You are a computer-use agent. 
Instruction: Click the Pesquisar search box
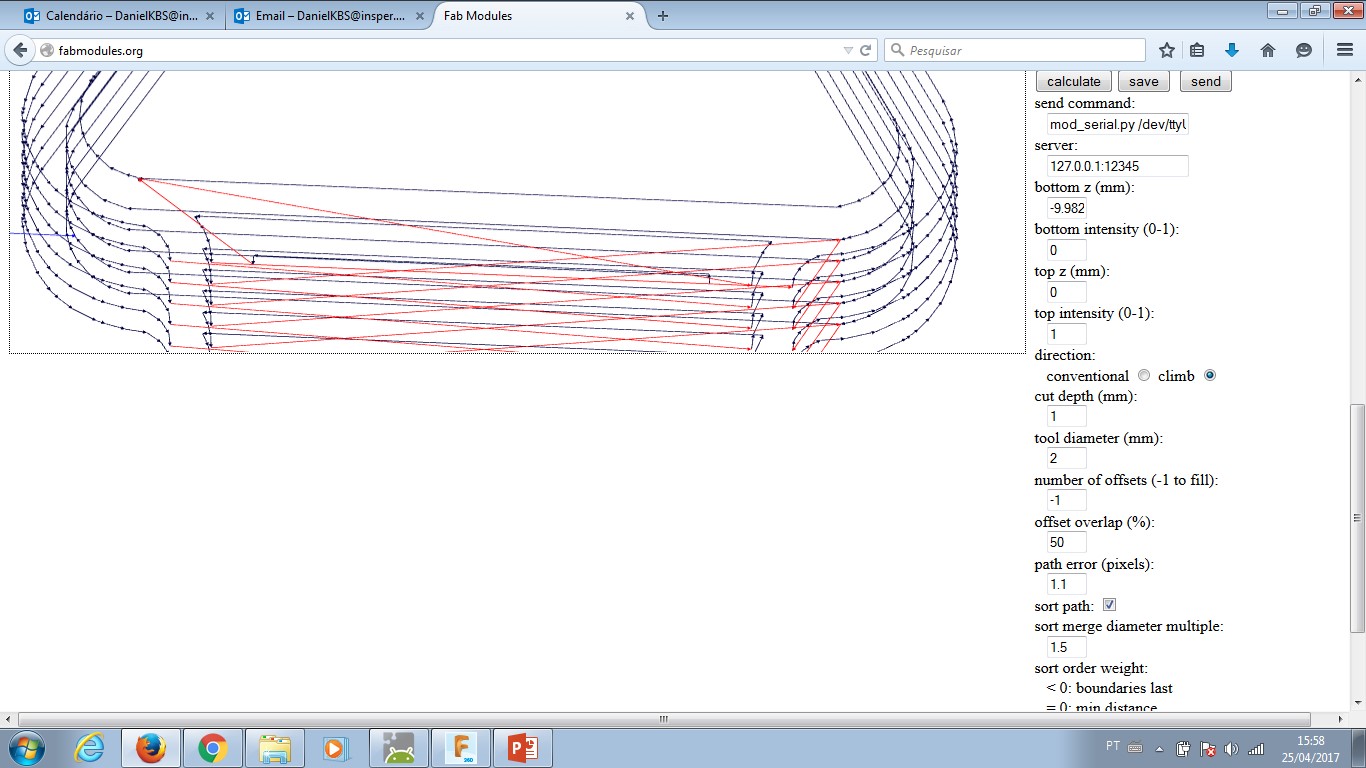[x=1015, y=50]
